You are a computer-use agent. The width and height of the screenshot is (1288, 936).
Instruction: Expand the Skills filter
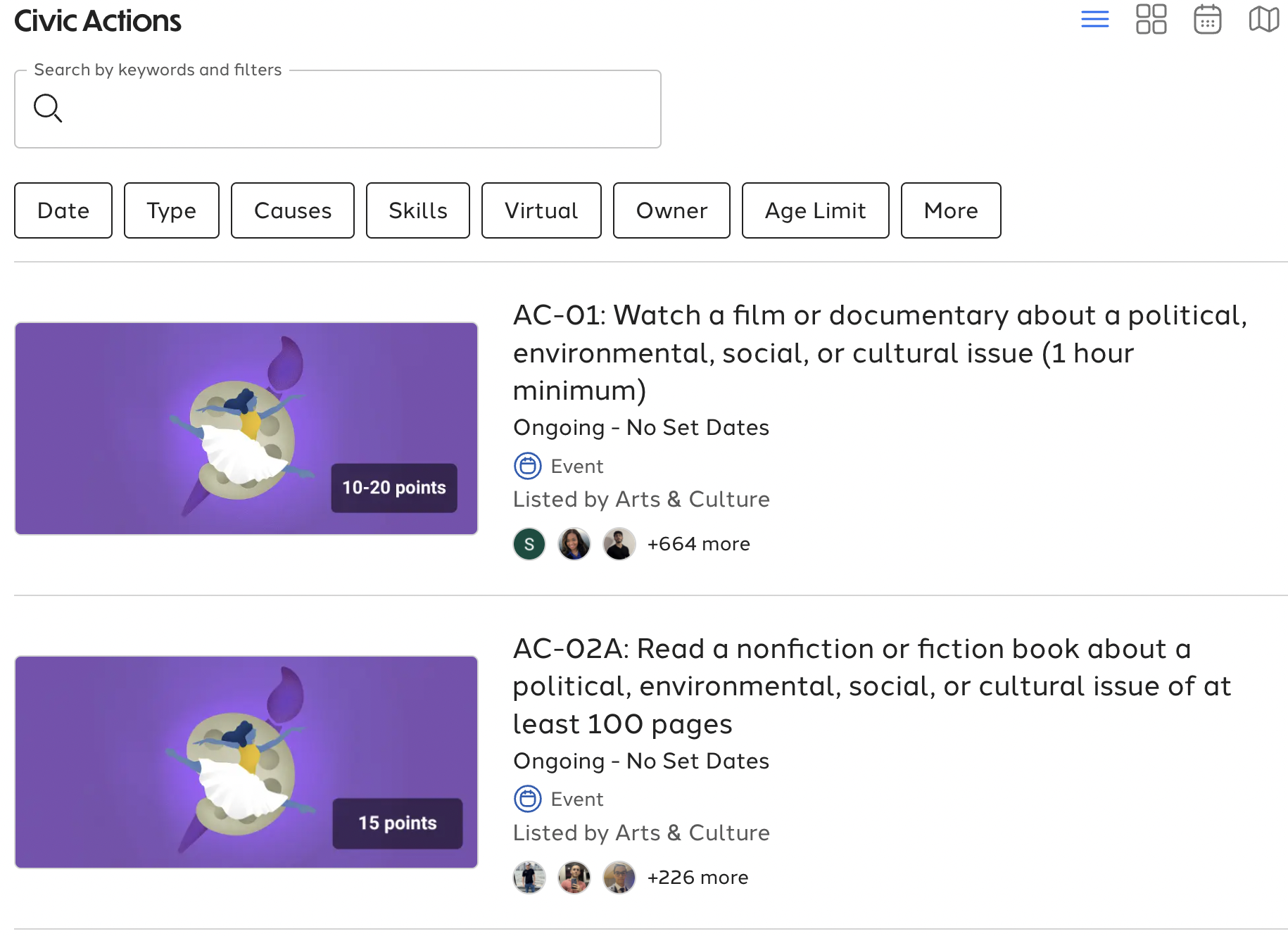[x=417, y=210]
